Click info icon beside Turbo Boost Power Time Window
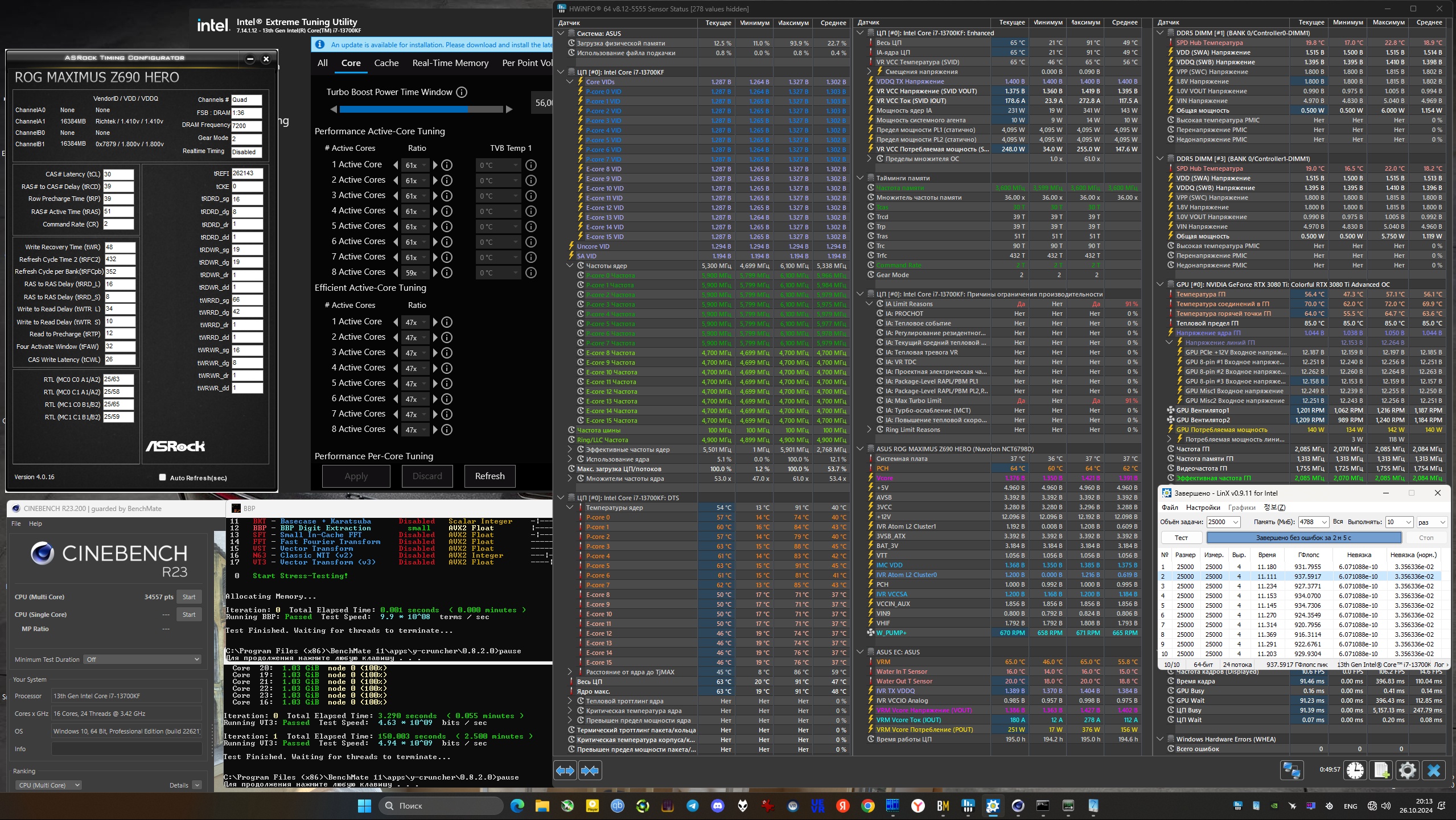This screenshot has height=820, width=1456. 462,92
